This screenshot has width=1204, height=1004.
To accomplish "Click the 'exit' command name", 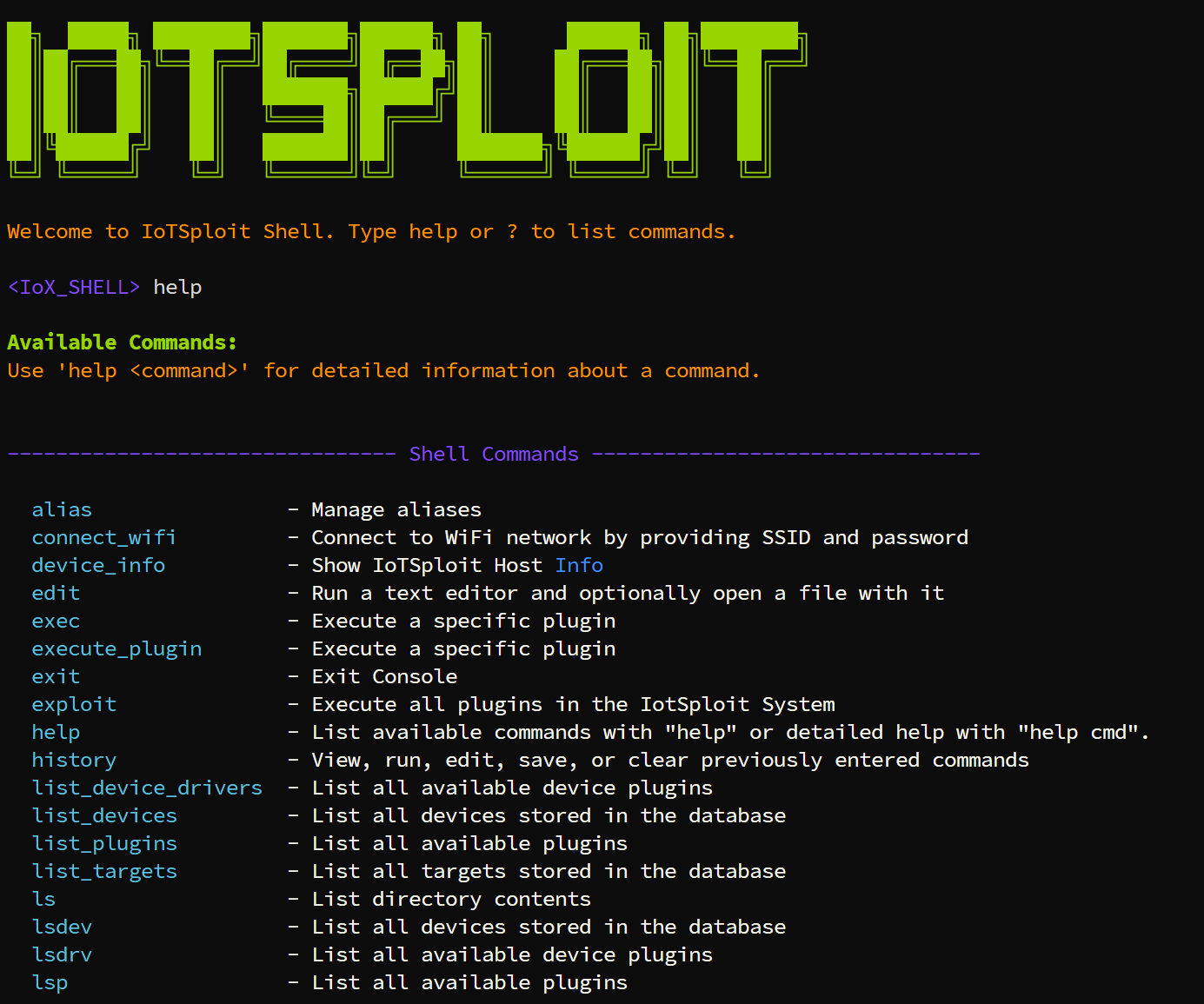I will [x=56, y=676].
